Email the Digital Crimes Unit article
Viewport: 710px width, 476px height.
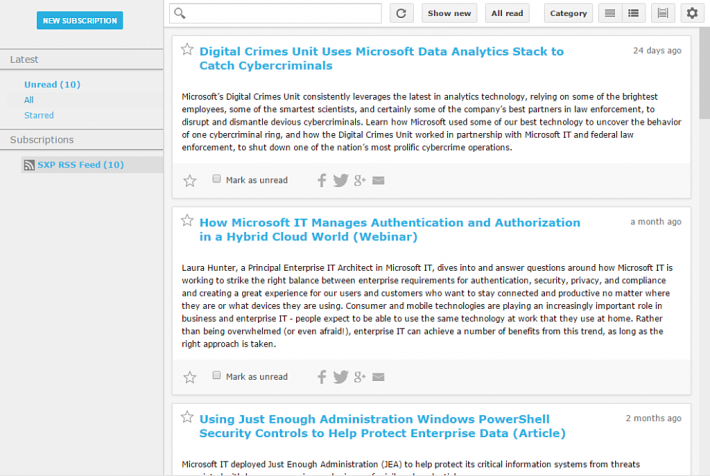point(379,181)
